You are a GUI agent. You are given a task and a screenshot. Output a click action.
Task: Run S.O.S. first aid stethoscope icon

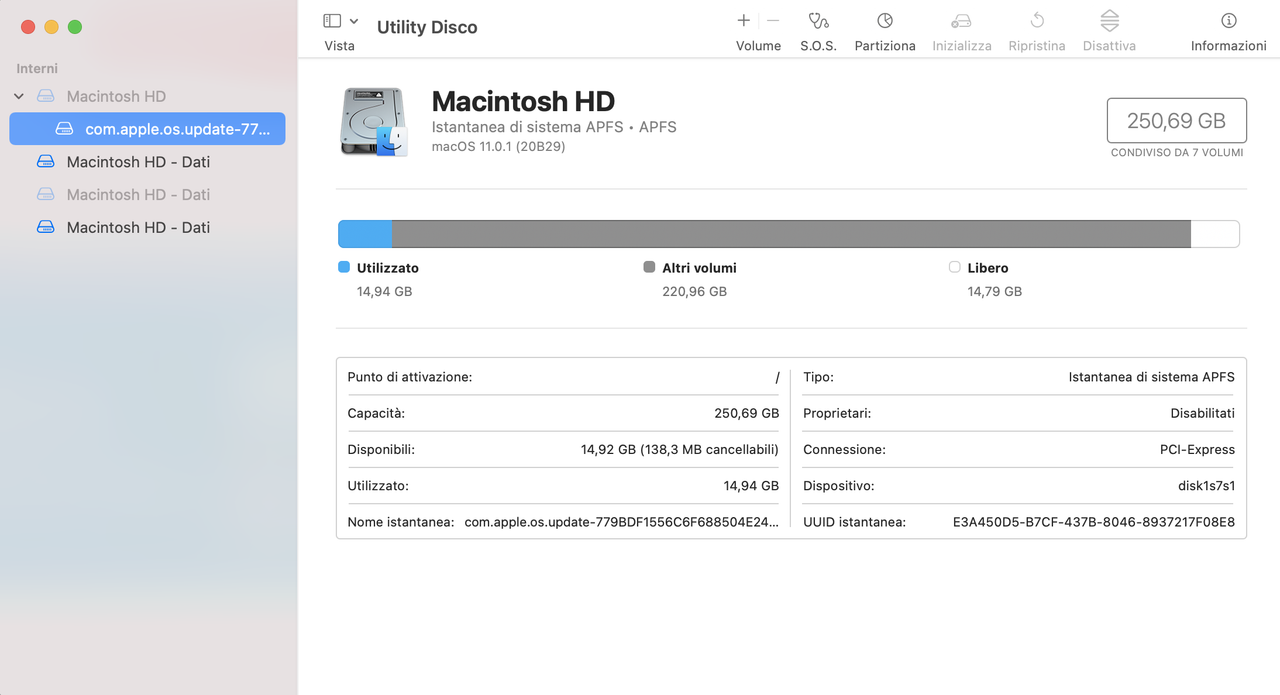coord(818,20)
